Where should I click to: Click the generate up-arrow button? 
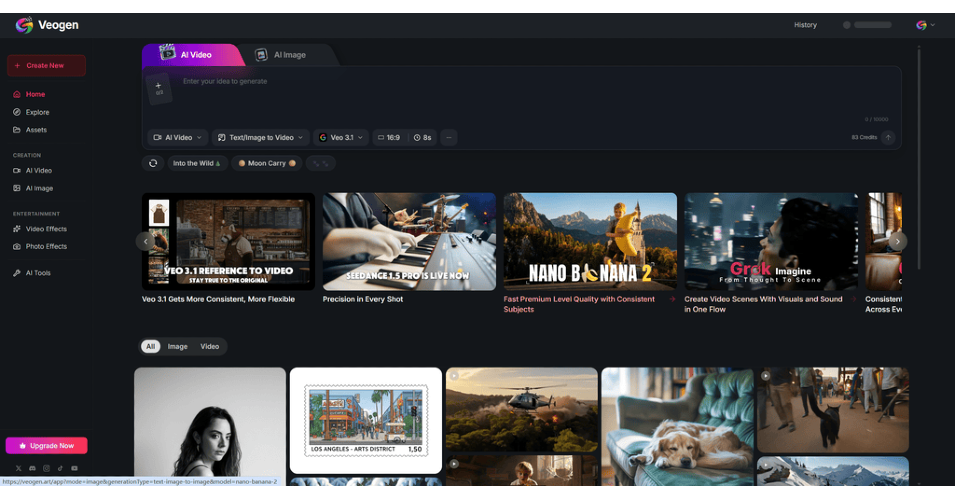[x=888, y=138]
